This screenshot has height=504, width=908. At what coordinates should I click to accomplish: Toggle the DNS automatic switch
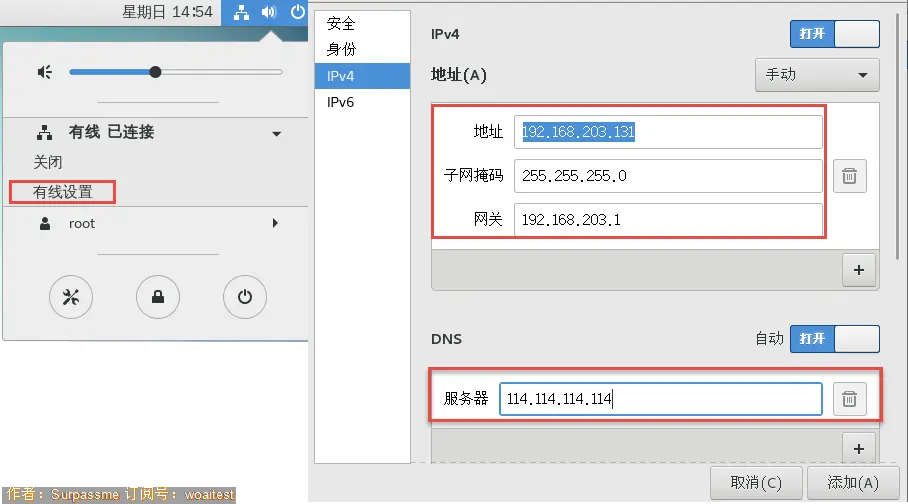click(834, 339)
